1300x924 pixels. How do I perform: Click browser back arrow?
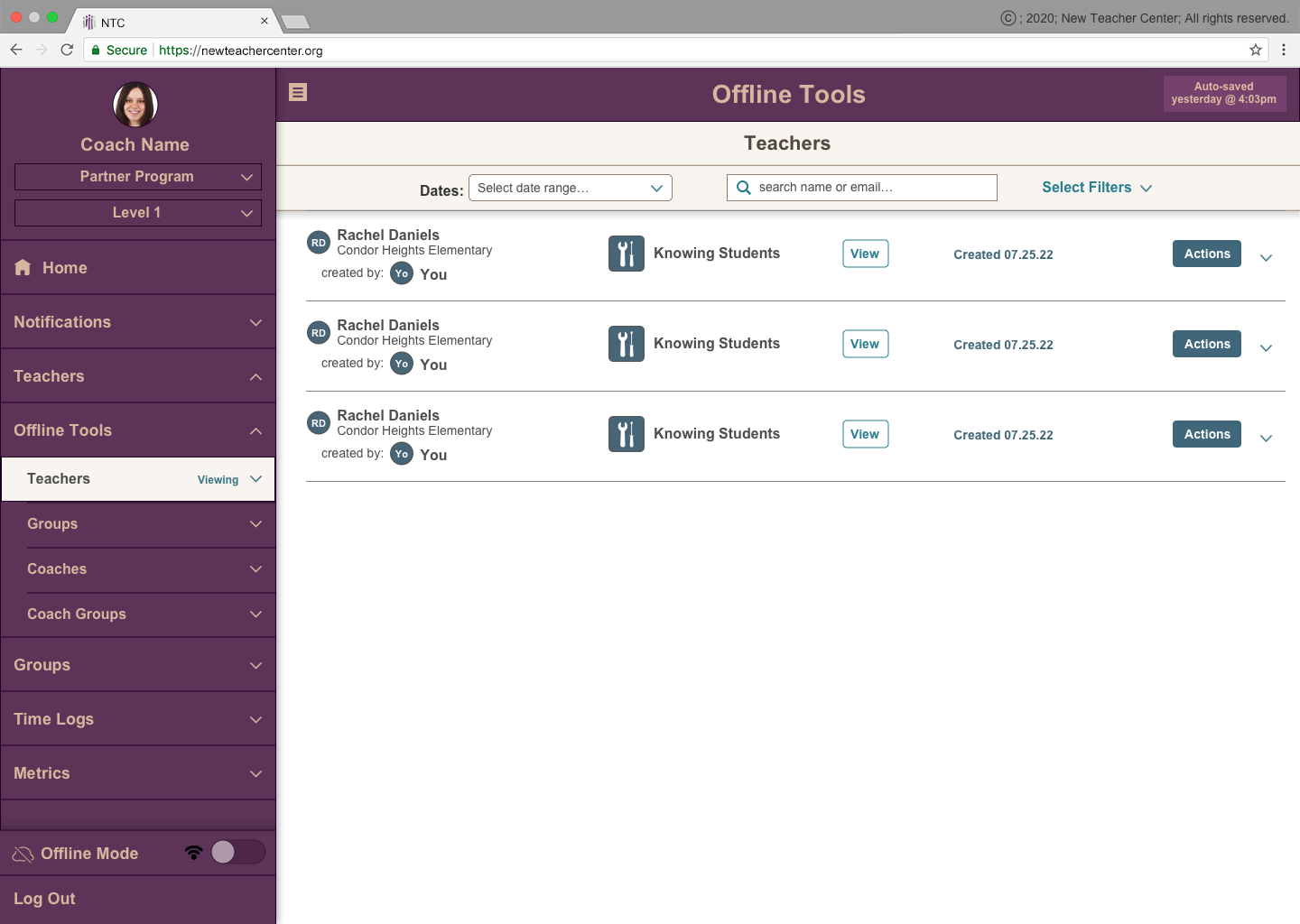tap(16, 50)
